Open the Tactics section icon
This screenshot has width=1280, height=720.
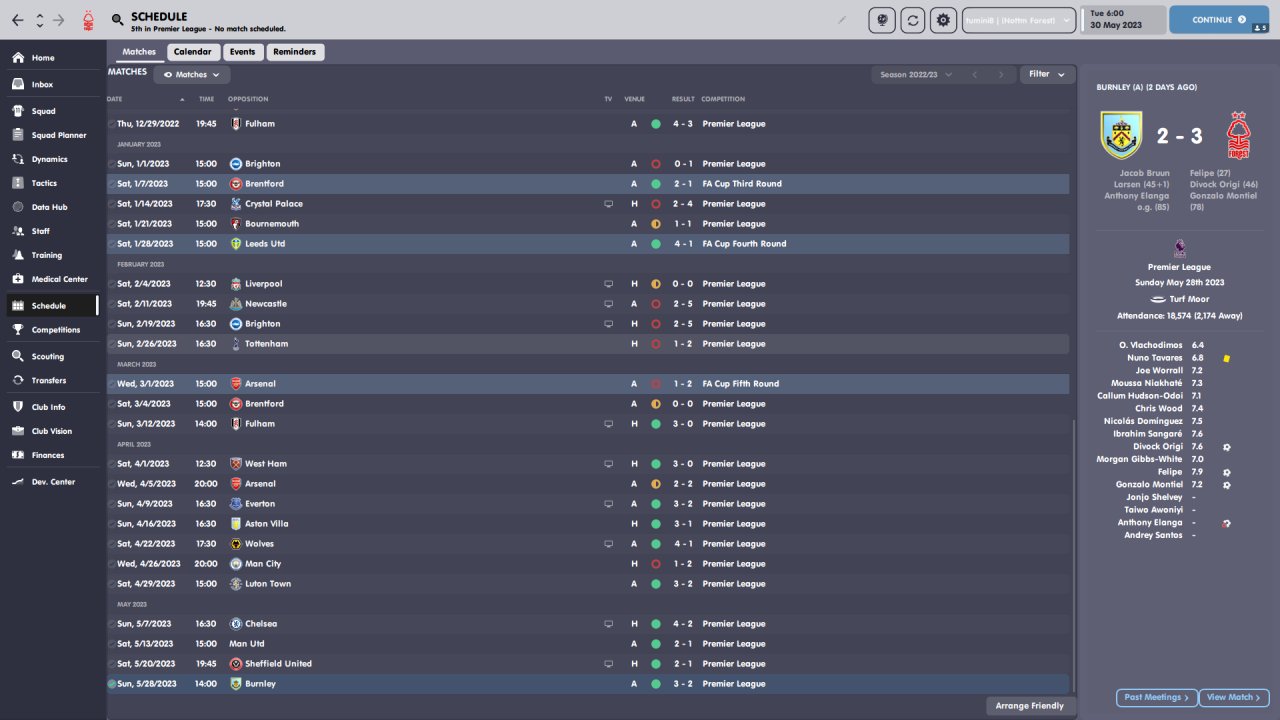tap(18, 183)
